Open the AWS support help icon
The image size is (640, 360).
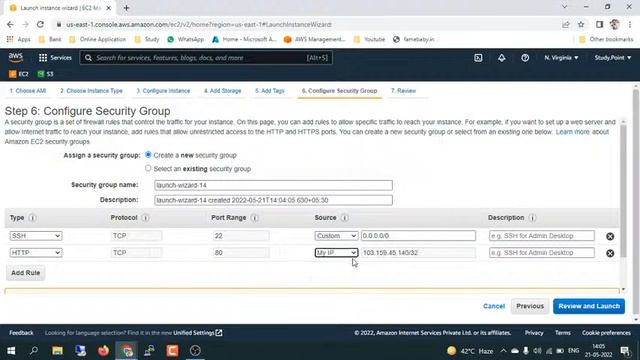click(525, 58)
